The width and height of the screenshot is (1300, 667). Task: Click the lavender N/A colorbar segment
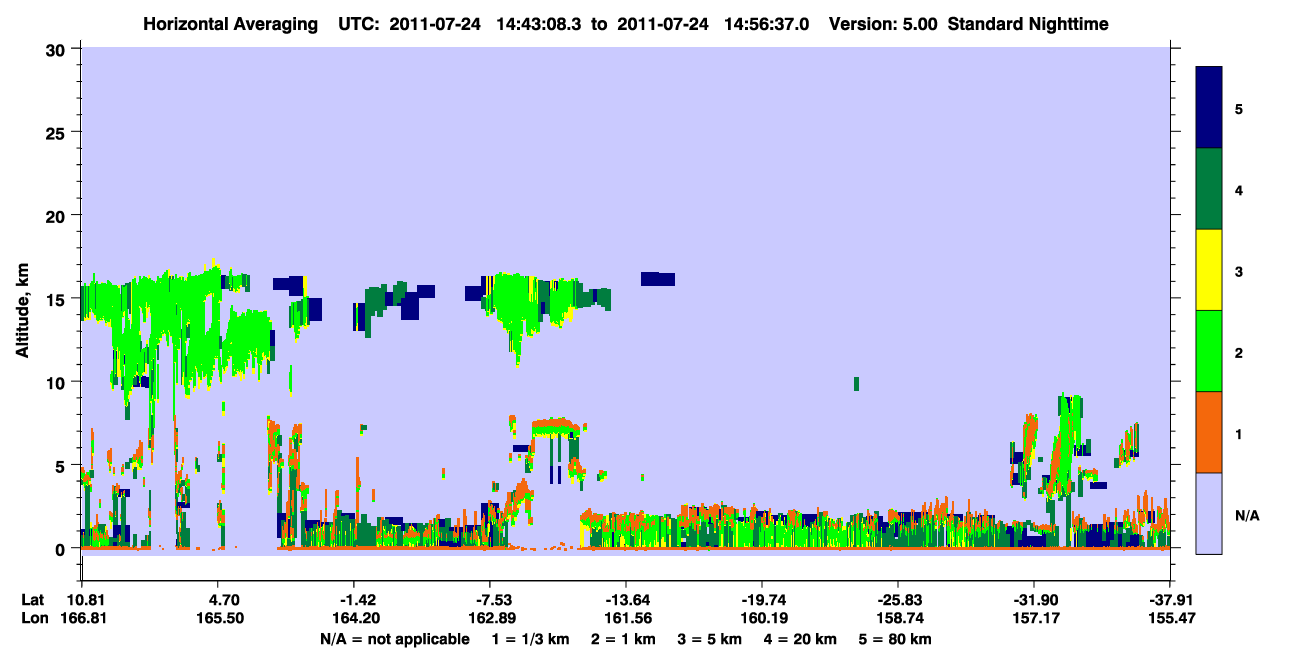(1209, 513)
